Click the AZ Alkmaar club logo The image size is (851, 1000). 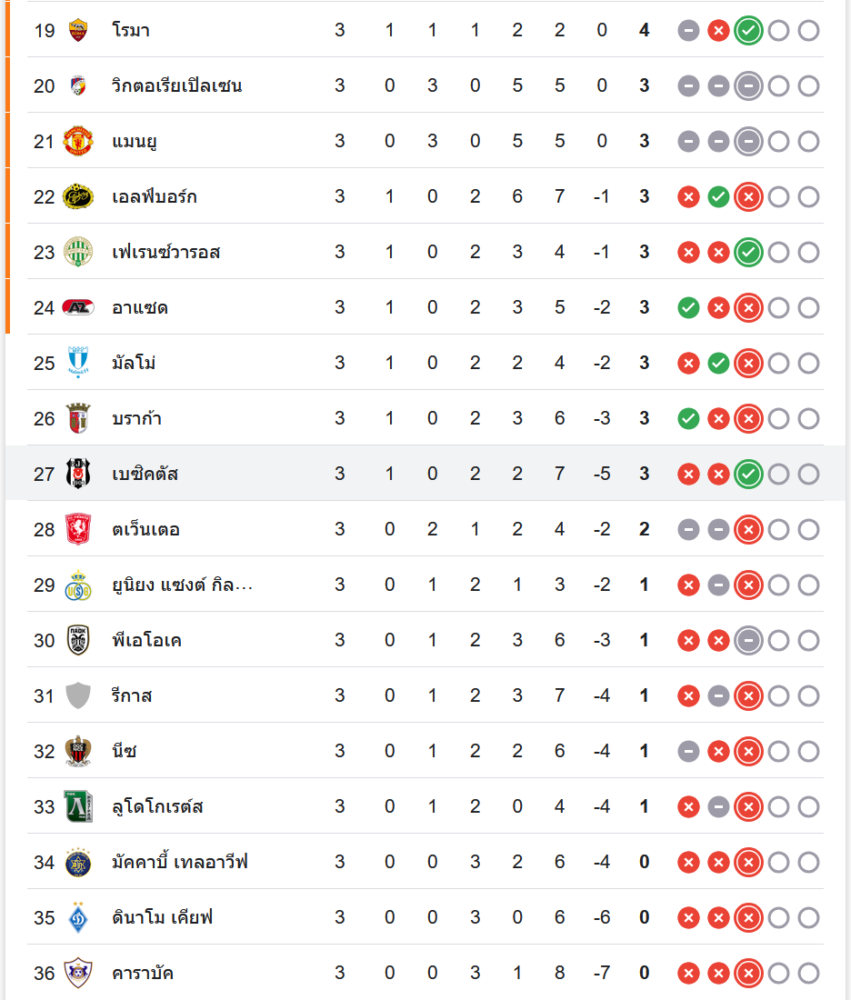pyautogui.click(x=77, y=308)
